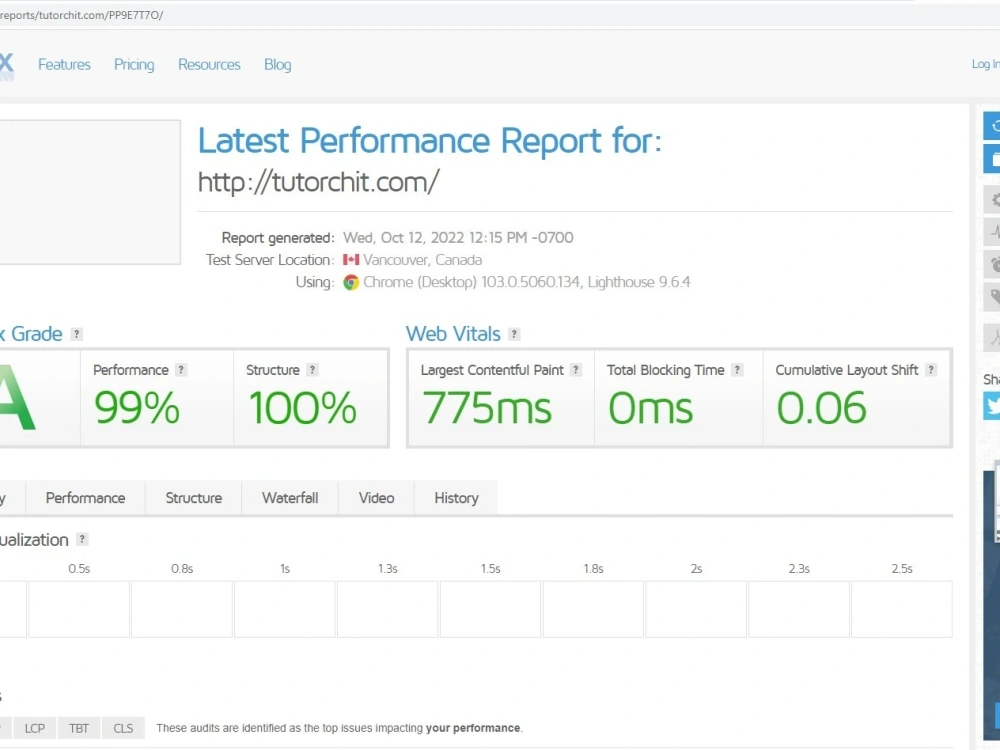Screen dimensions: 1000x750
Task: Open the Performance score help icon
Action: [181, 370]
